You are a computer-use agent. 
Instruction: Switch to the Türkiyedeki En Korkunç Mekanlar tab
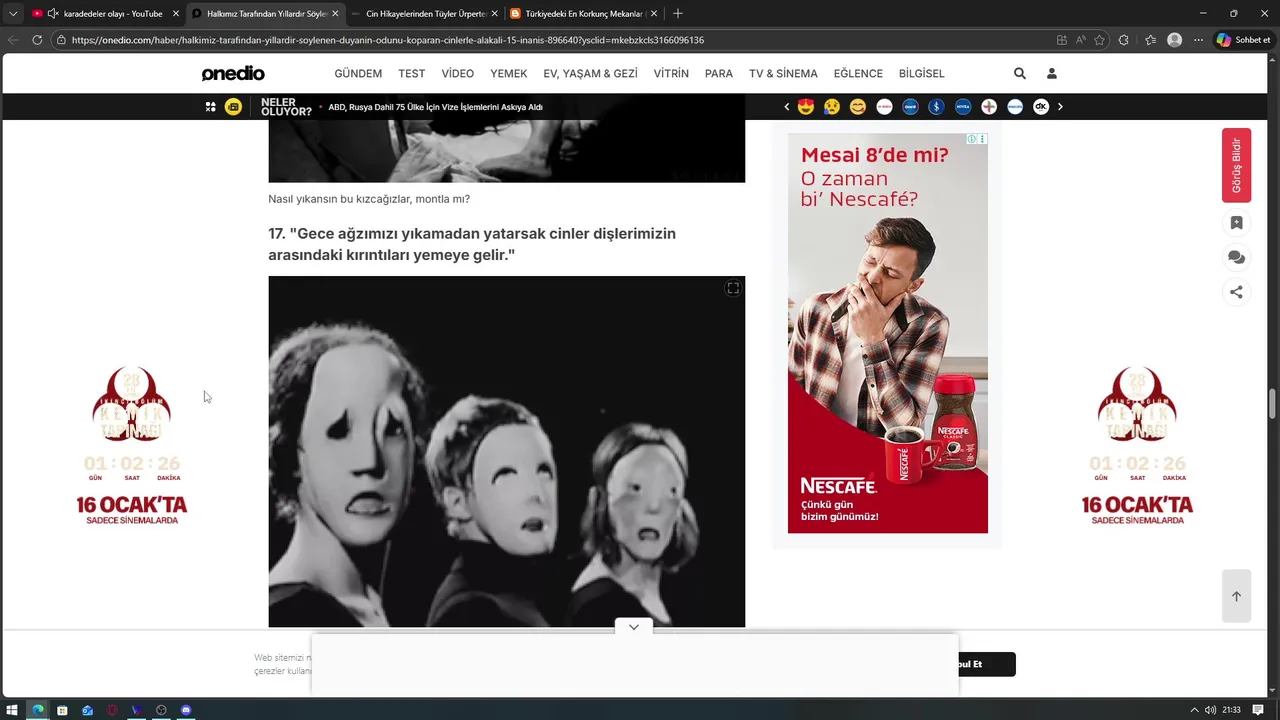click(583, 14)
